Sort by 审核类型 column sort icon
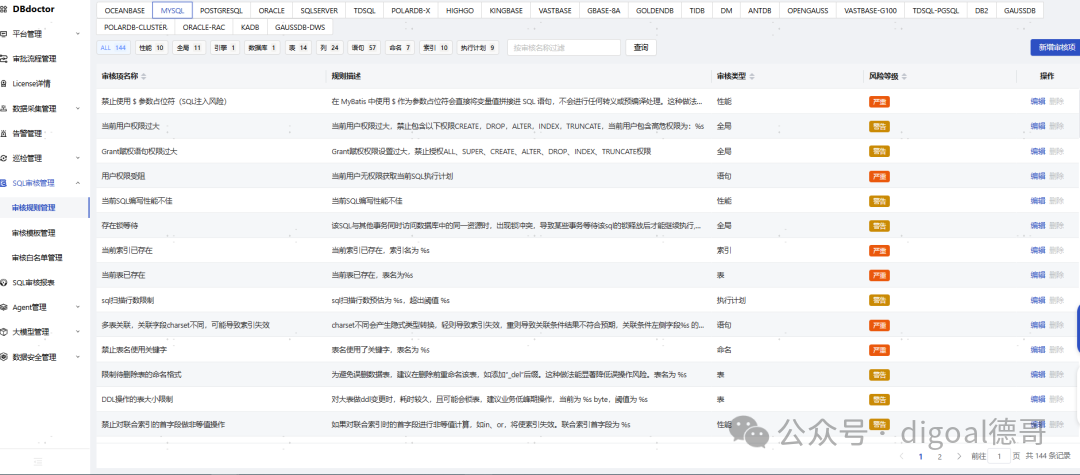1080x475 pixels. pyautogui.click(x=752, y=76)
